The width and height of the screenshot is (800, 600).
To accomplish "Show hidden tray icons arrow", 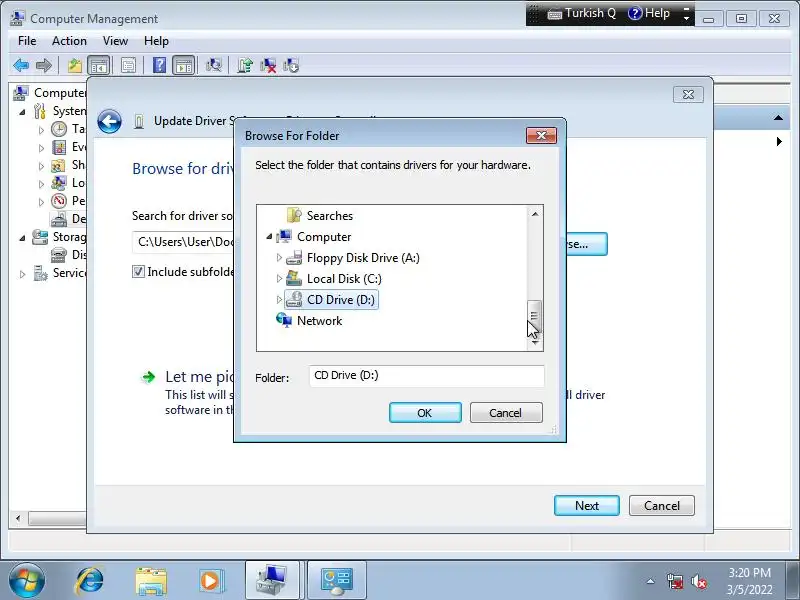I will [651, 581].
